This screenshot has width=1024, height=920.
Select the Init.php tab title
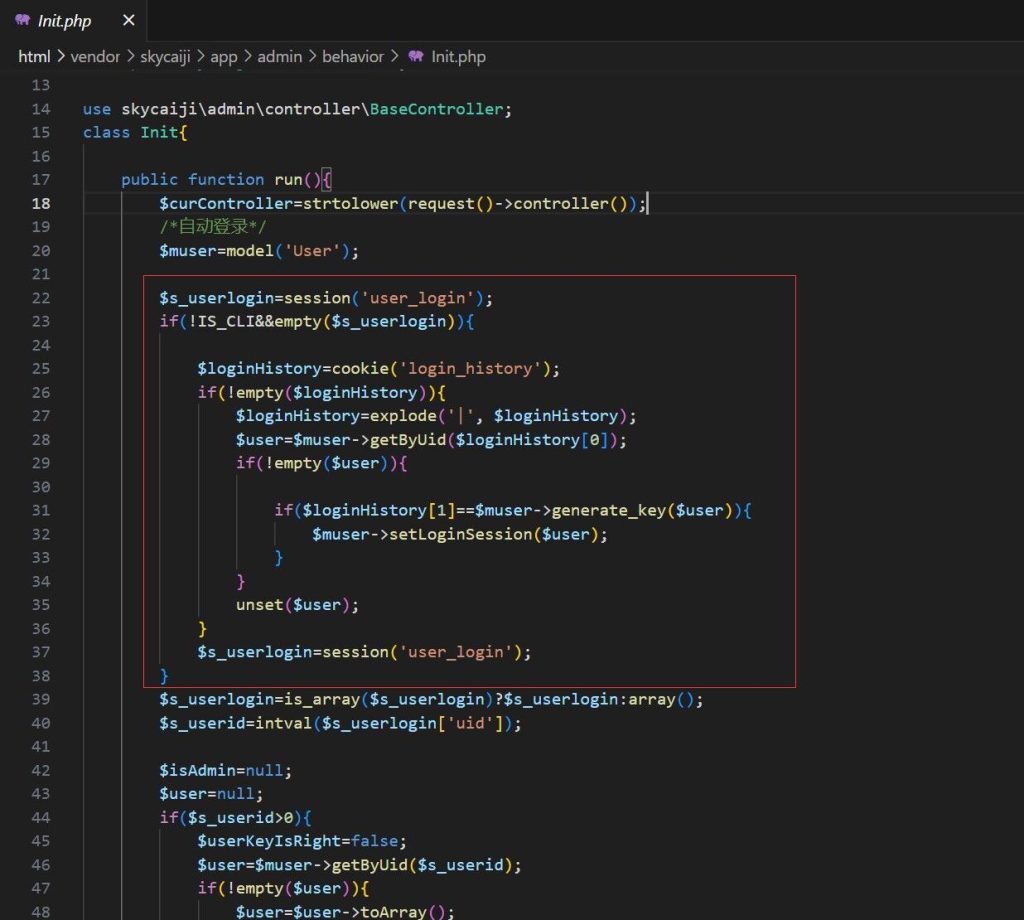pyautogui.click(x=65, y=21)
